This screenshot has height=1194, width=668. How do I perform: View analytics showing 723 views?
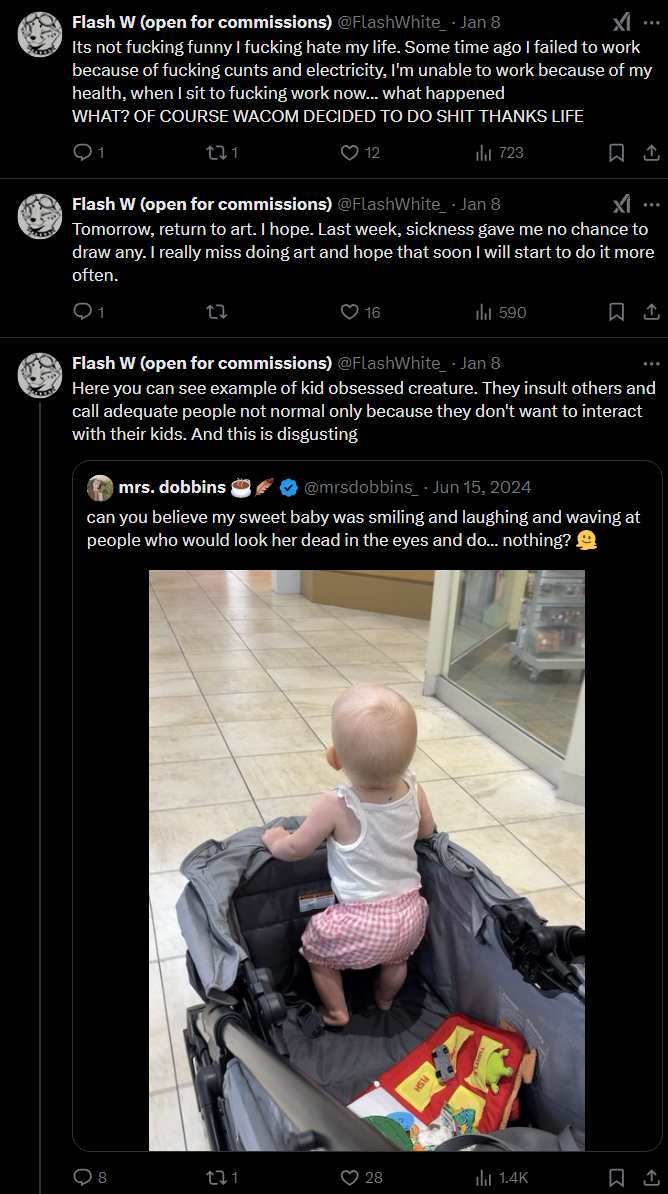[x=485, y=153]
